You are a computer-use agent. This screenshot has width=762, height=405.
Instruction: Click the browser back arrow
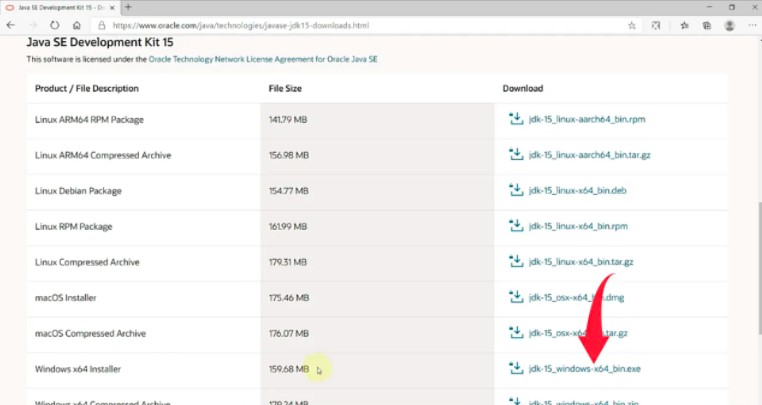point(11,25)
